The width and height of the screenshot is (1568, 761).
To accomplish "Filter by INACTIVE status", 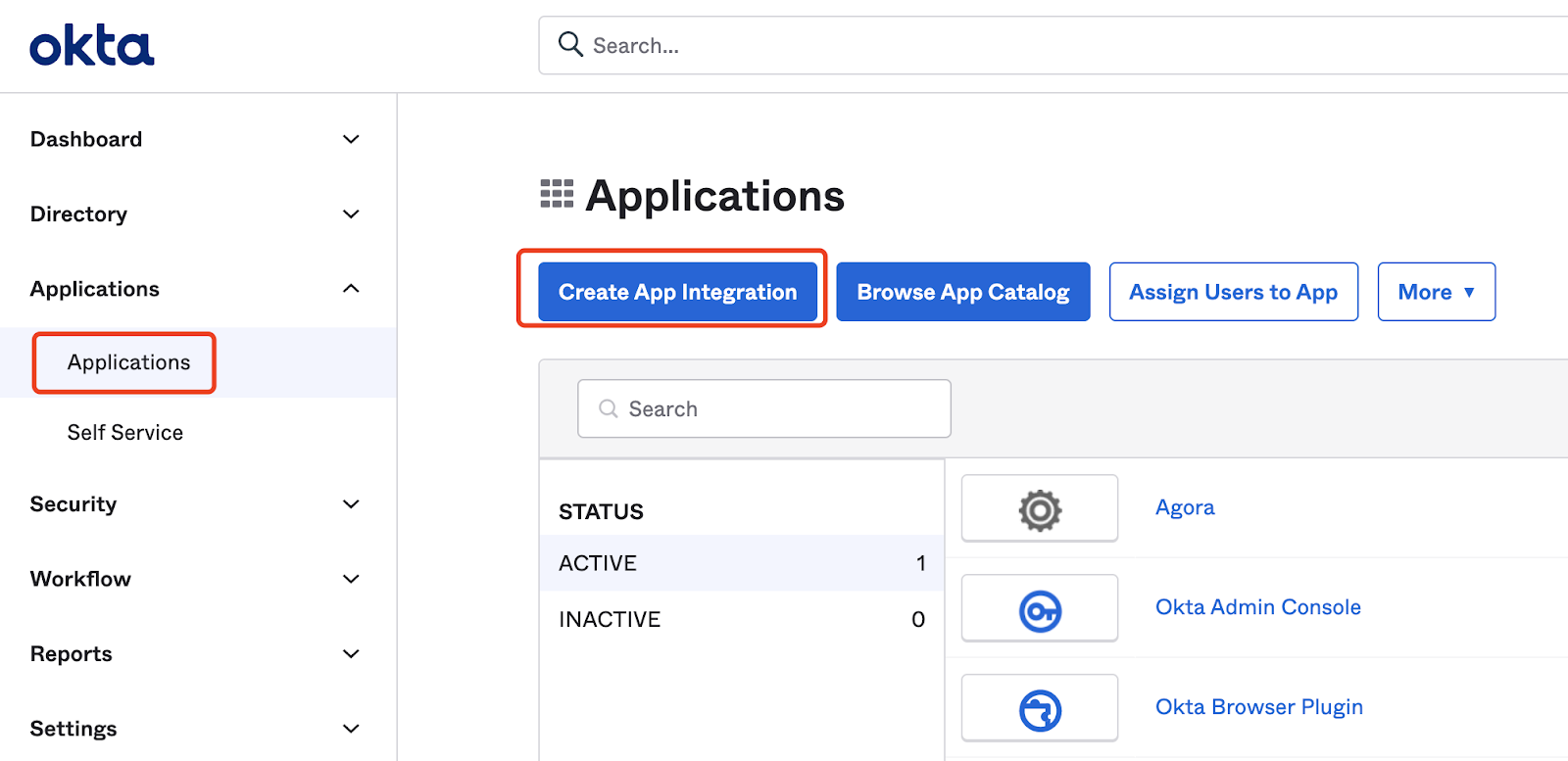I will click(742, 619).
